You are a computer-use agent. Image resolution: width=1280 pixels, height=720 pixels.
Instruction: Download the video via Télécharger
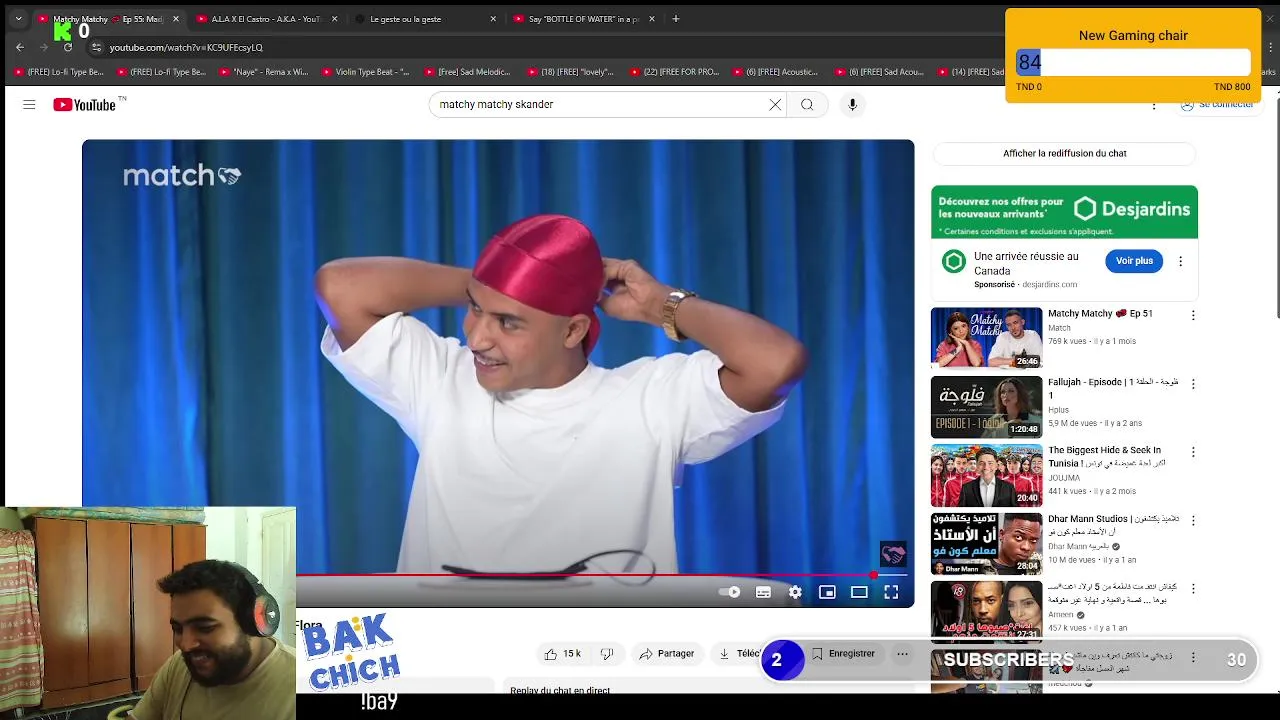[740, 654]
